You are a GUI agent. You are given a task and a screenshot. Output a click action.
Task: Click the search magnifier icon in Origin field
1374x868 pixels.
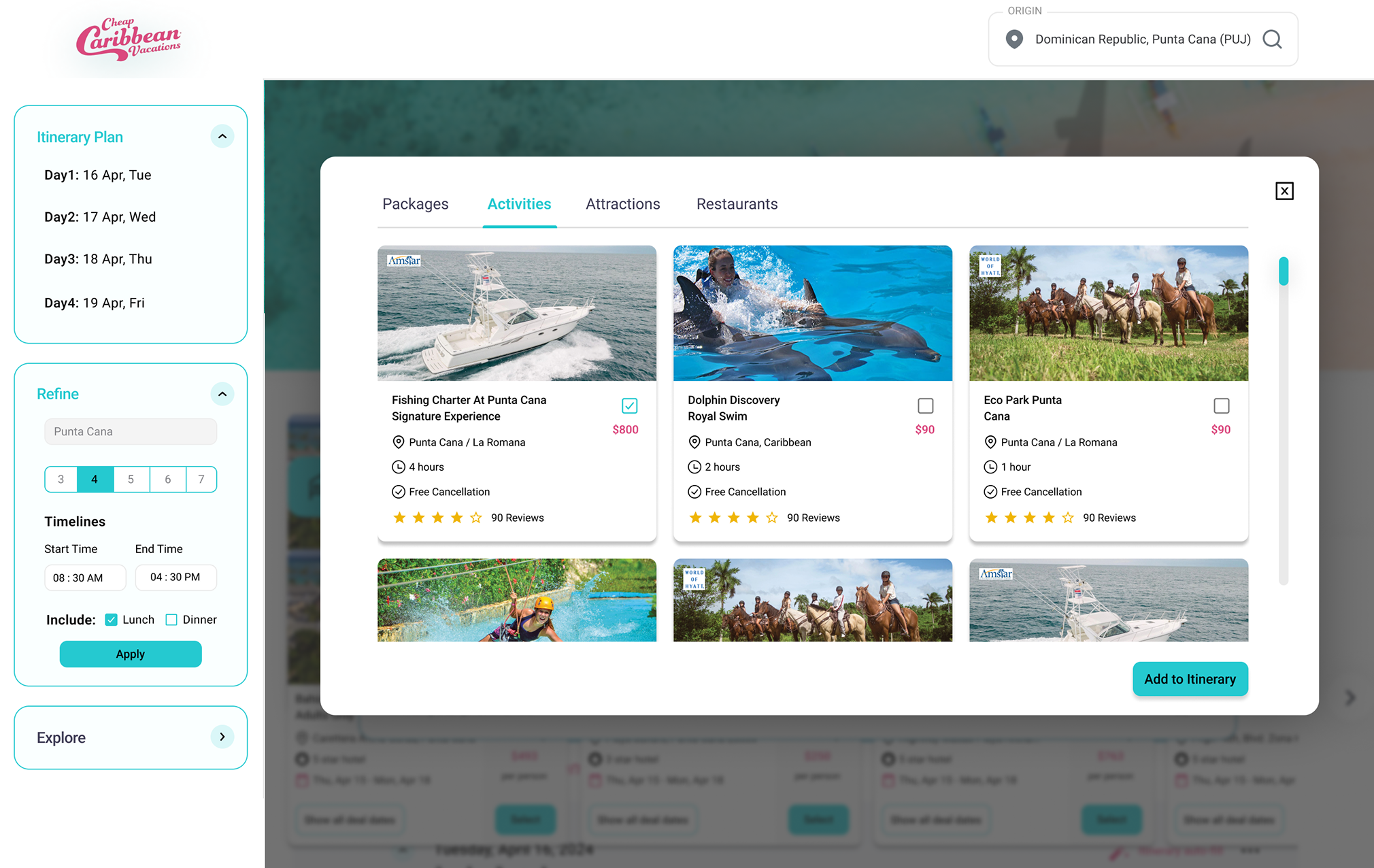pyautogui.click(x=1272, y=39)
